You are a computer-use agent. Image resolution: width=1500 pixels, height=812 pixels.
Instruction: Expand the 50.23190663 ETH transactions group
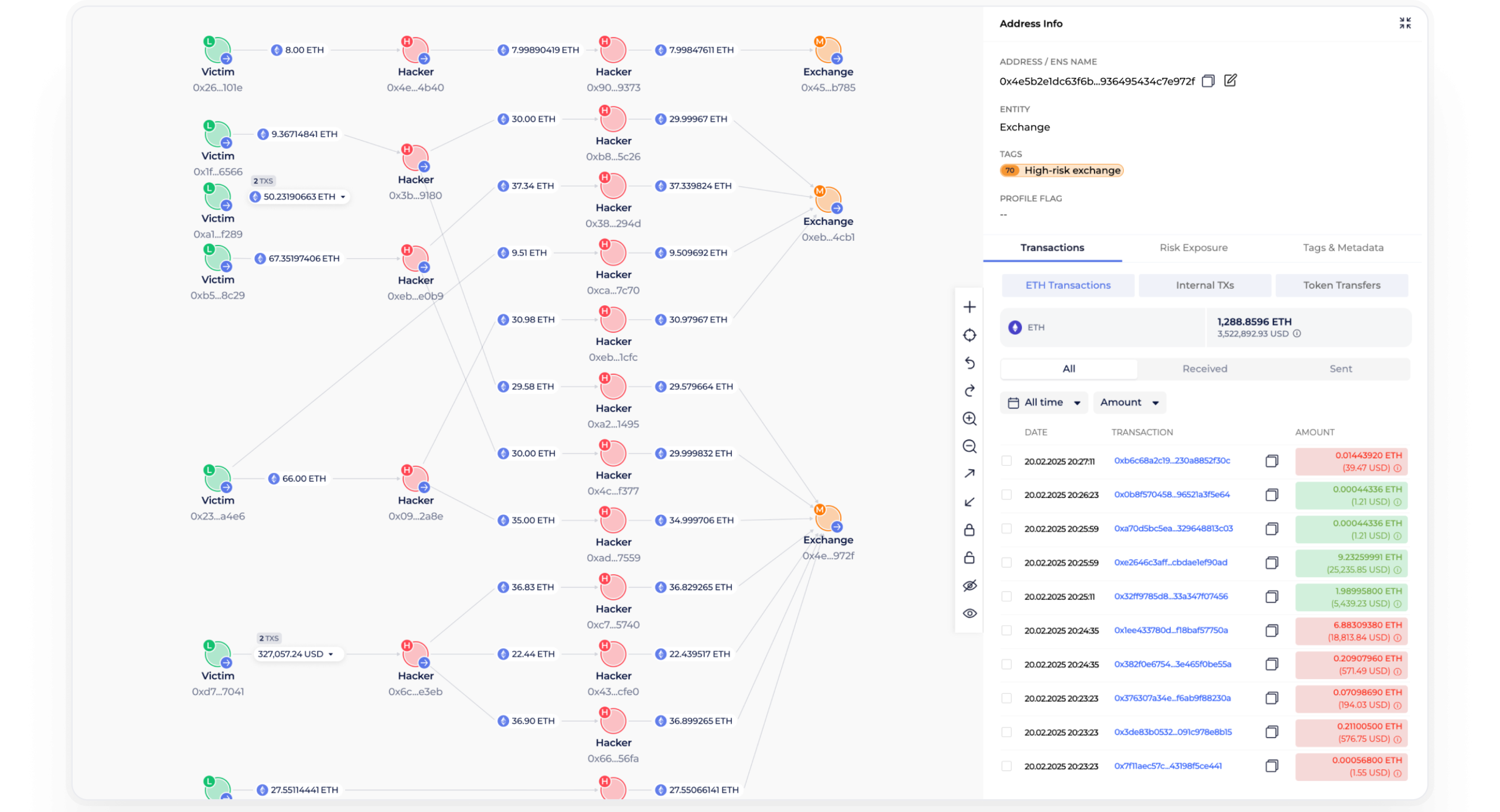[x=343, y=197]
